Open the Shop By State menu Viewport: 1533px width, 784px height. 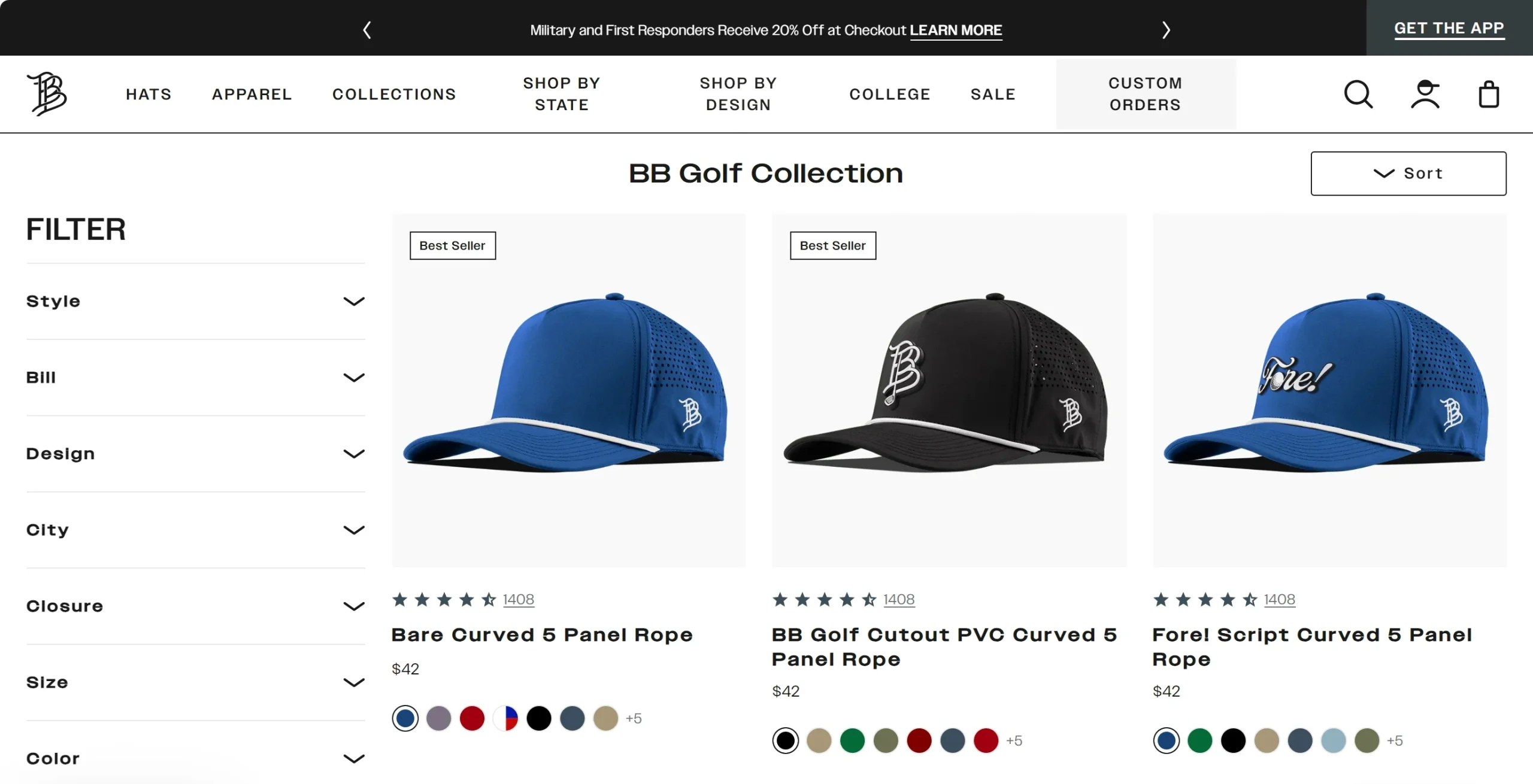point(561,94)
